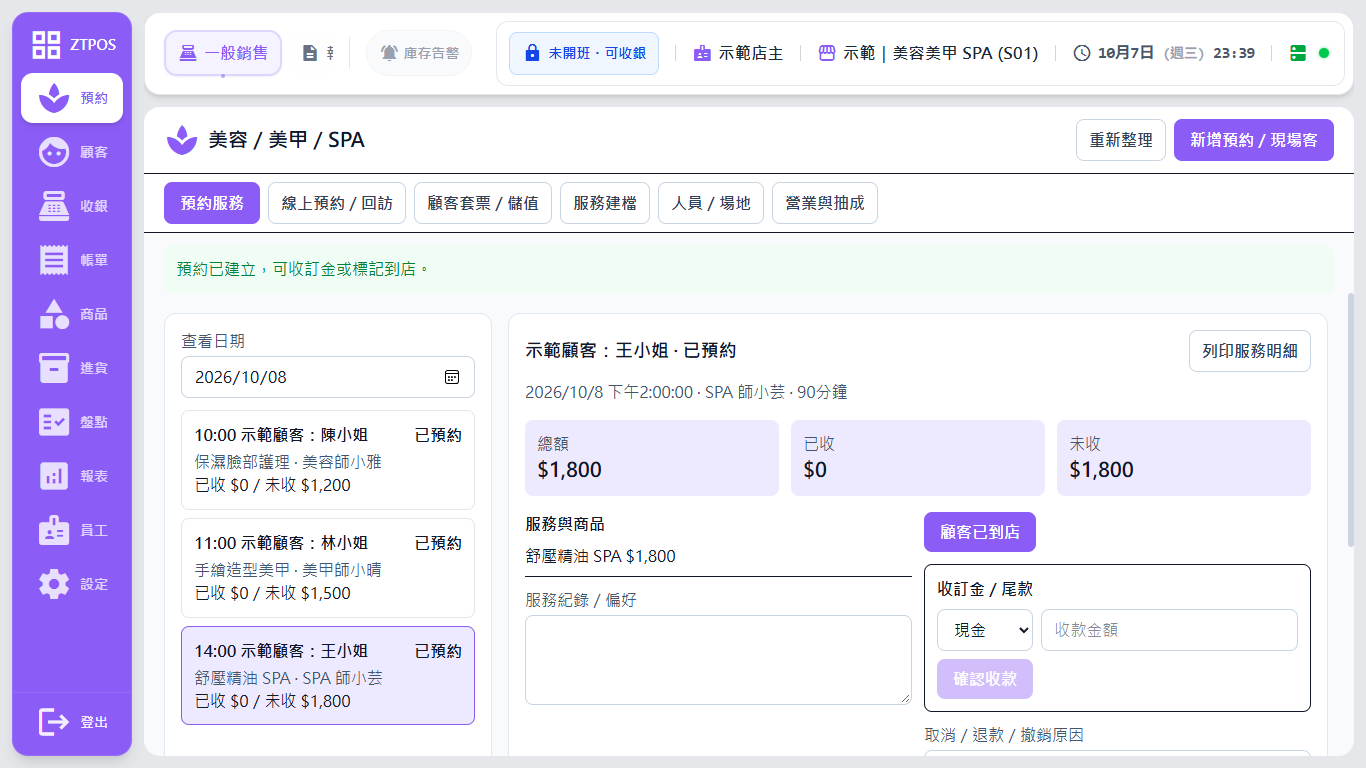Image resolution: width=1366 pixels, height=768 pixels.
Task: Open 商品 shapes icon in sidebar
Action: click(x=54, y=314)
